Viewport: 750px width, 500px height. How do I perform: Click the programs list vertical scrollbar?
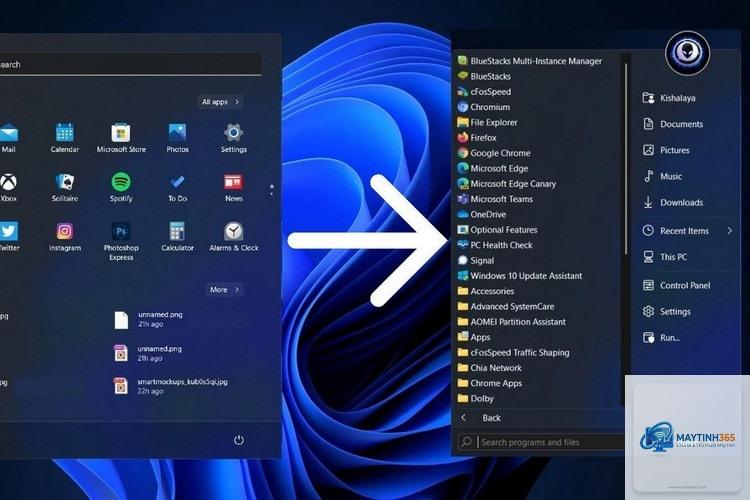[626, 158]
